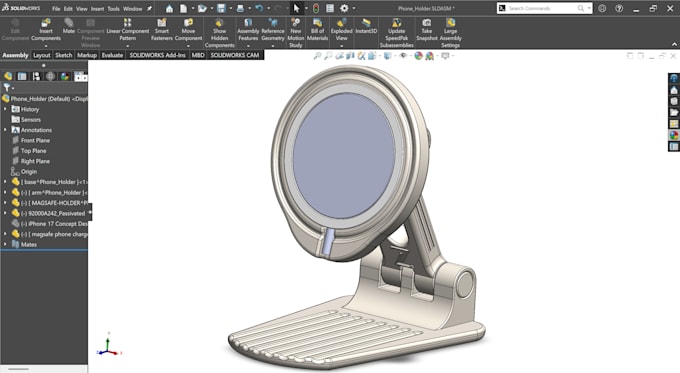This screenshot has height=373, width=680.
Task: Open the Options gear icon
Action: click(x=344, y=8)
